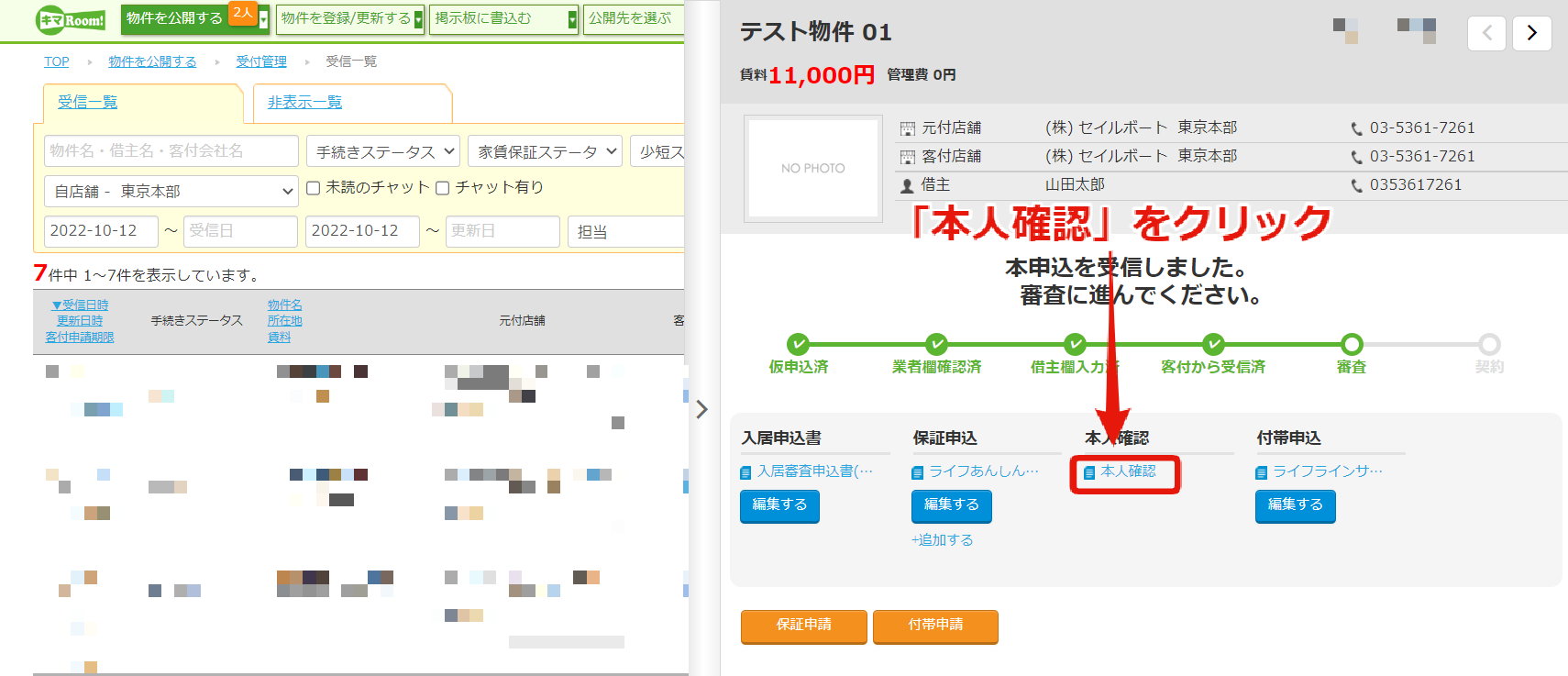Open the 家賃保証ステータス dropdown
Viewport: 1568px width, 676px height.
[x=545, y=151]
